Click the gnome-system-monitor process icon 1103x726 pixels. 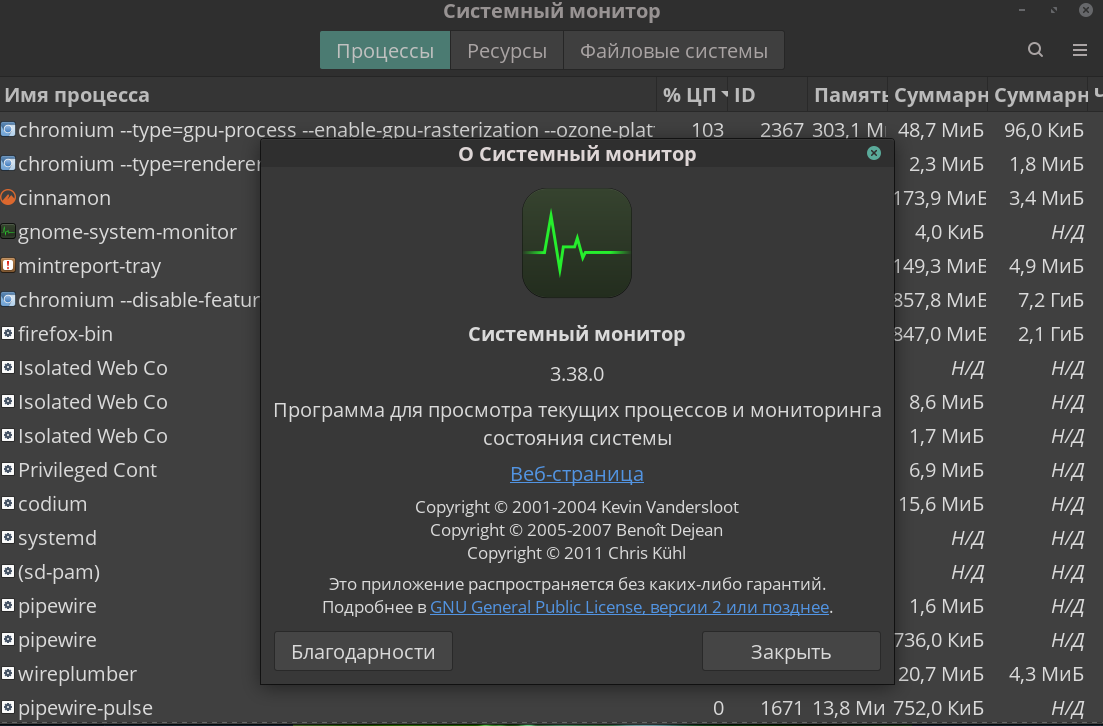click(x=8, y=232)
